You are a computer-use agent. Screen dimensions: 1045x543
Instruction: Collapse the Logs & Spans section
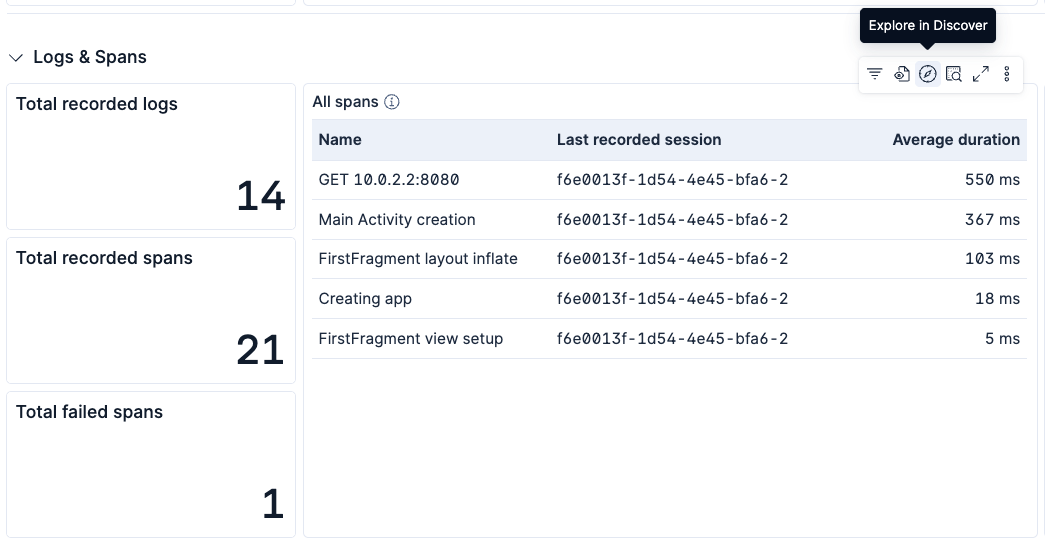point(16,58)
